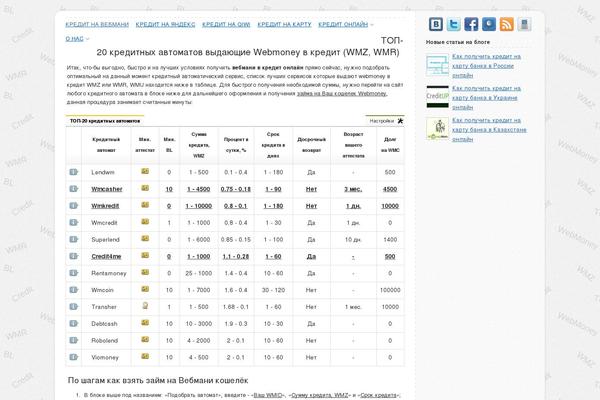Click the row icon left of Viomoney
The image size is (600, 400).
point(73,357)
